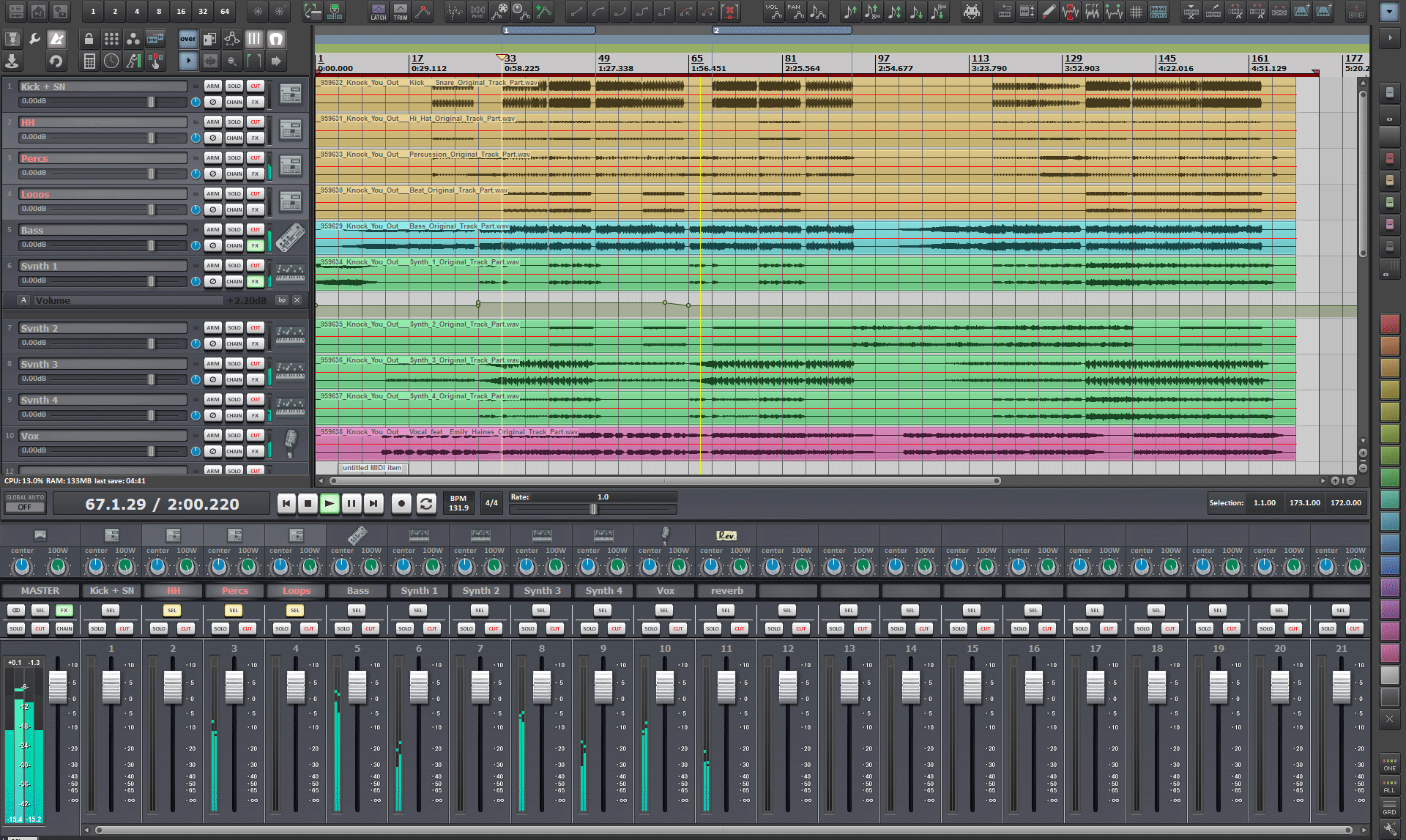Click the Record button in transport
Screen dimensions: 1406x840
click(x=401, y=503)
